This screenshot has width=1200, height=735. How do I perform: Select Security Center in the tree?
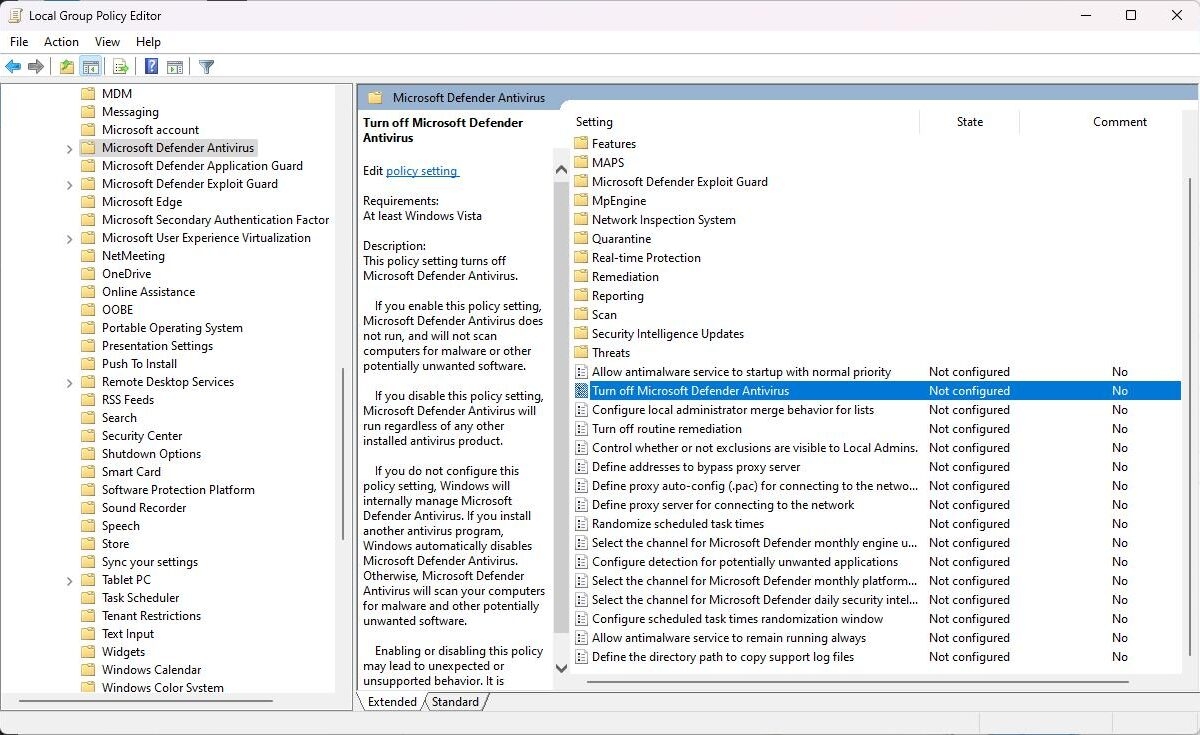coord(142,436)
